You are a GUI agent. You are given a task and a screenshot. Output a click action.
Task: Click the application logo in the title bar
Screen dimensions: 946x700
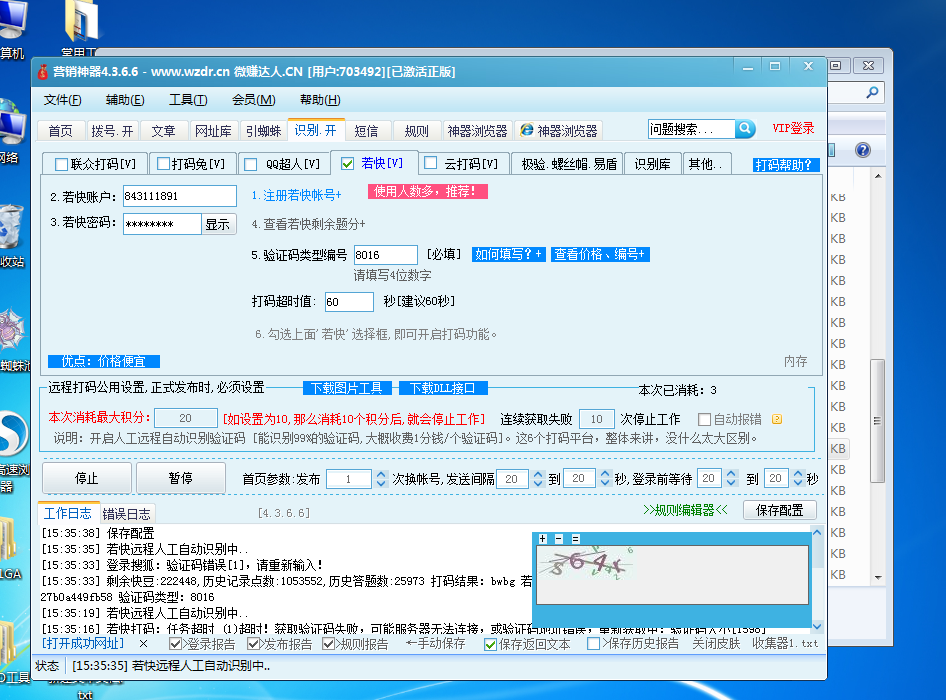pos(44,69)
